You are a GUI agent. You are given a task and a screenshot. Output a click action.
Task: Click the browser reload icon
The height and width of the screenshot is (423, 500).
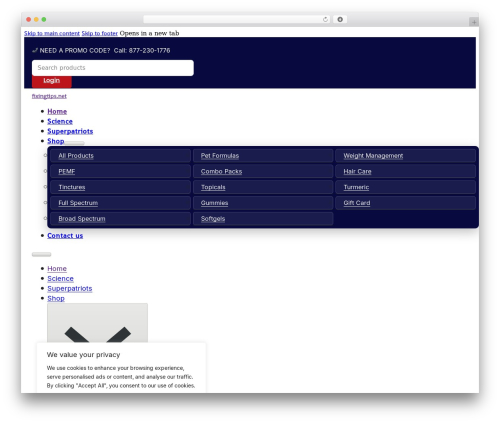[x=325, y=19]
